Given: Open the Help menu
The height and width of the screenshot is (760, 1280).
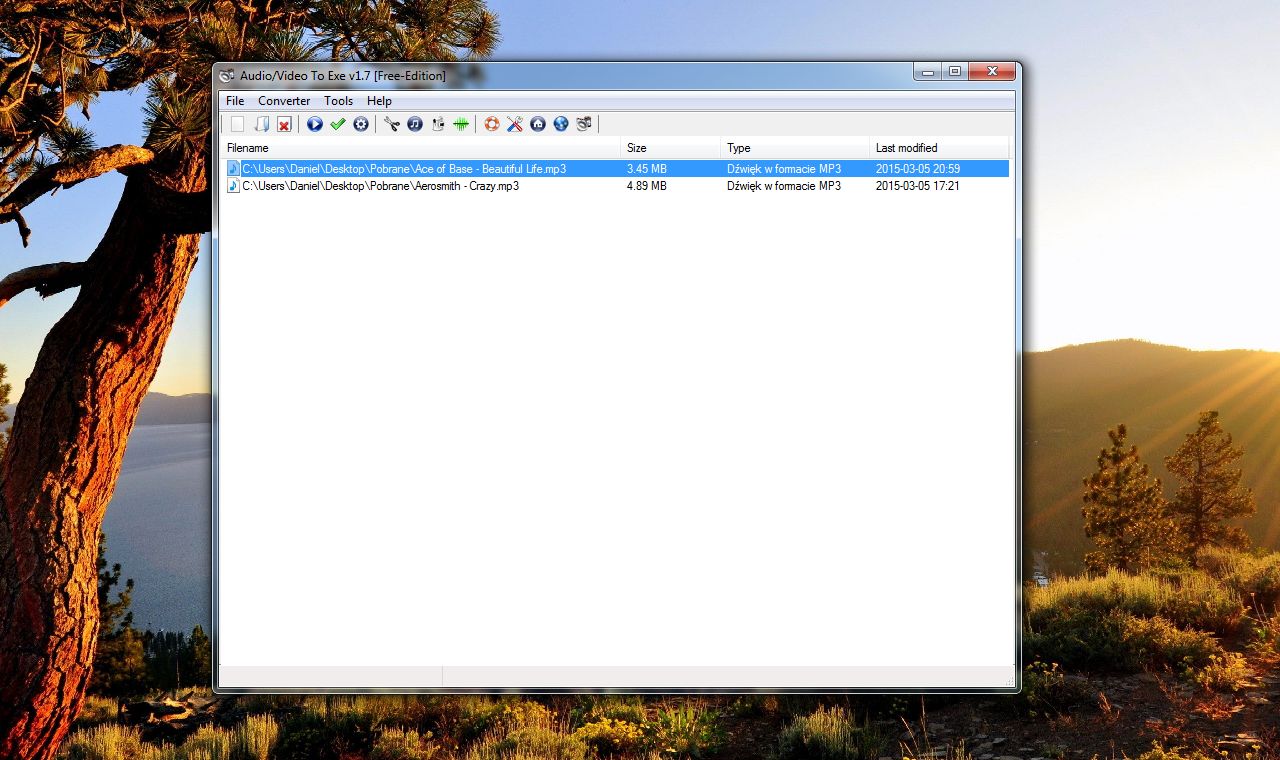Looking at the screenshot, I should tap(379, 101).
